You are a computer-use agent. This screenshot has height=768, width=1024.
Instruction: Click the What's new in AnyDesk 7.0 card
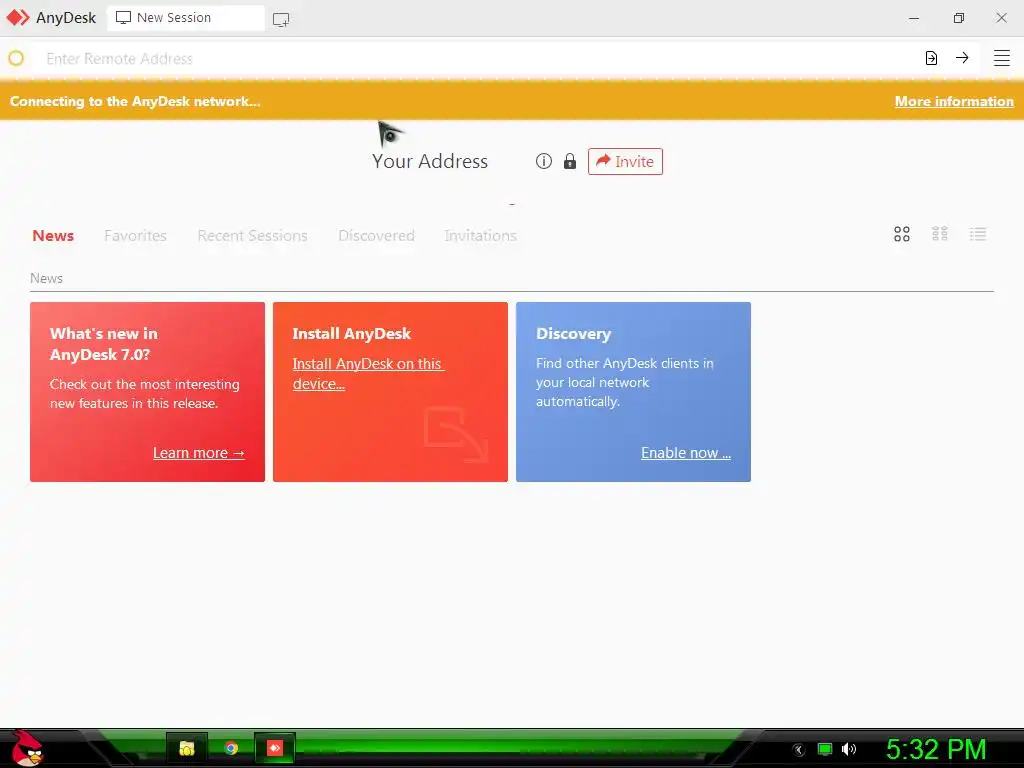pyautogui.click(x=148, y=392)
